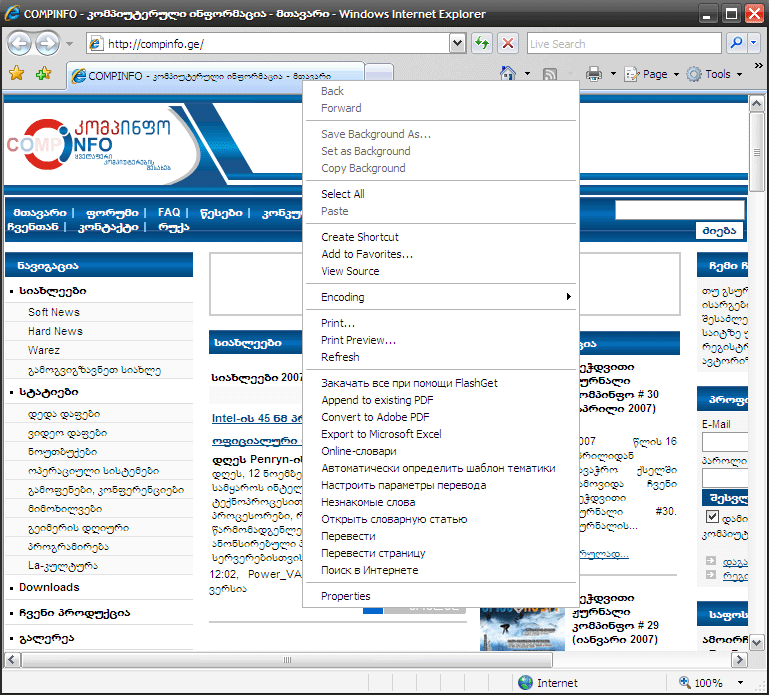Choose Add to Favorites… in context menu
The height and width of the screenshot is (695, 769).
[x=367, y=254]
